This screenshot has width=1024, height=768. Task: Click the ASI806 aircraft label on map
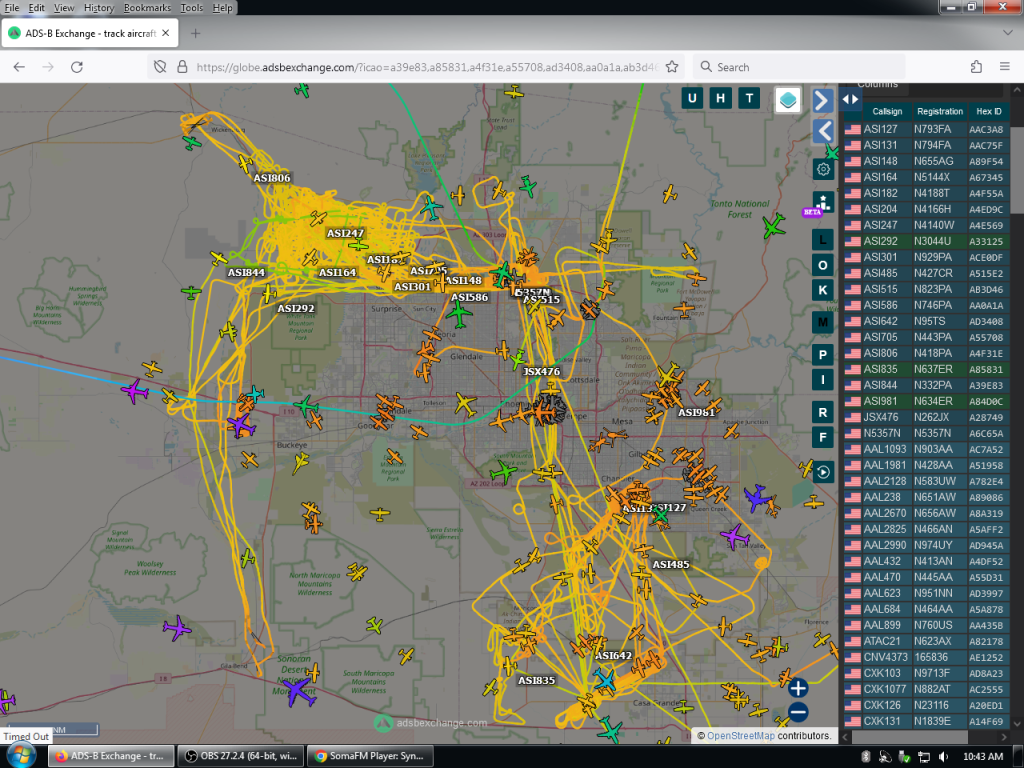272,178
